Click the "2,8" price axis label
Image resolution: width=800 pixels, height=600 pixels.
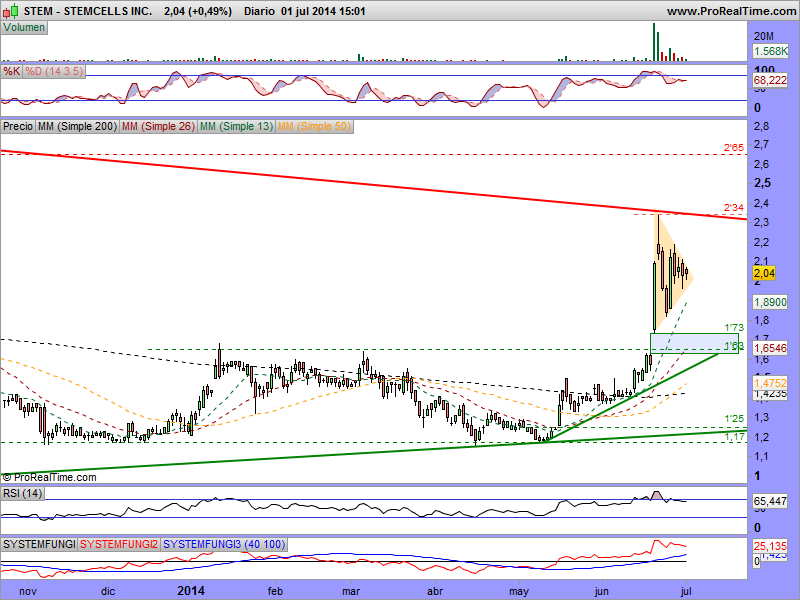(762, 126)
